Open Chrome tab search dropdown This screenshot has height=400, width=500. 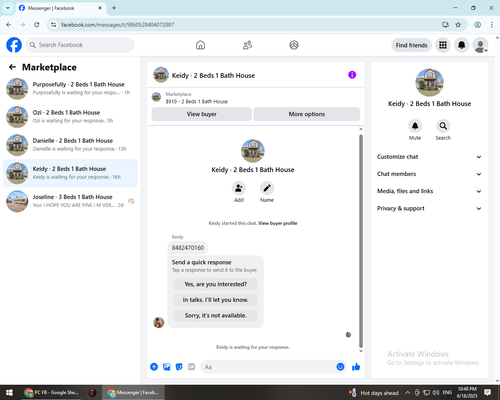click(x=8, y=8)
